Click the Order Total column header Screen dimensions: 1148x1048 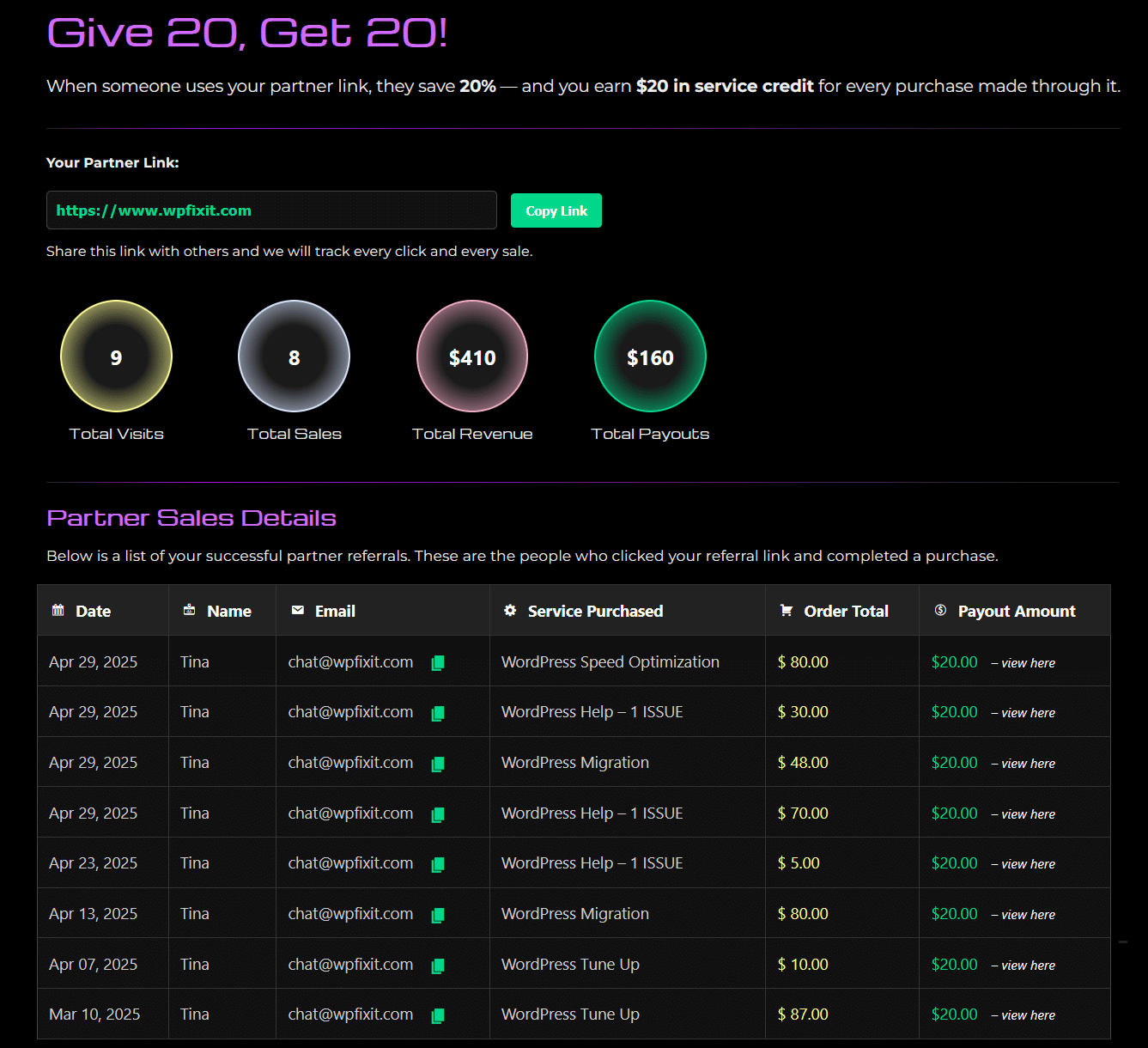coord(845,611)
